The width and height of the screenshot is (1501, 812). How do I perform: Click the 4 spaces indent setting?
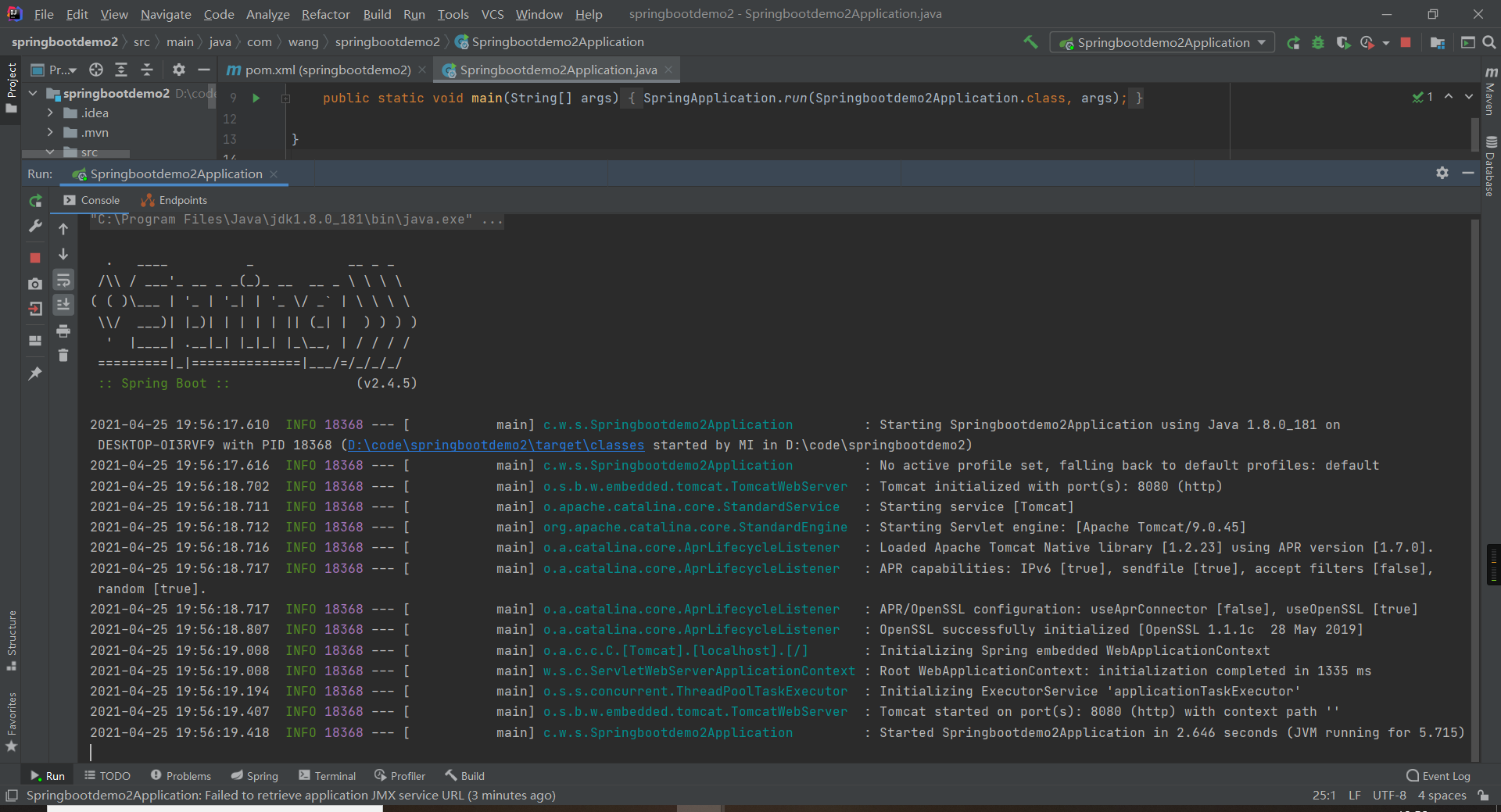(1442, 796)
